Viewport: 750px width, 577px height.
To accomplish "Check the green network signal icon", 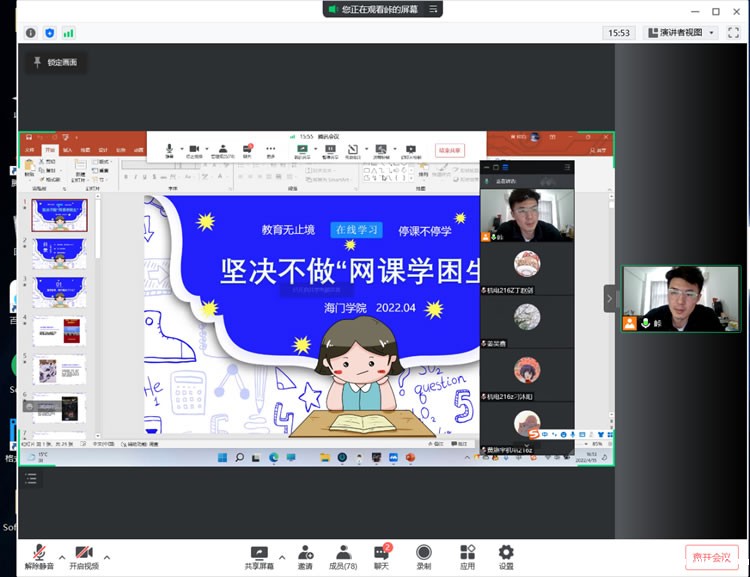I will click(x=68, y=33).
